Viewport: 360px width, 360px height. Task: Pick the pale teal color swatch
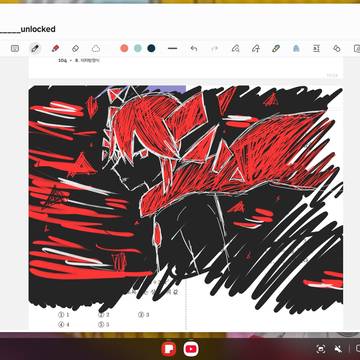pos(138,49)
